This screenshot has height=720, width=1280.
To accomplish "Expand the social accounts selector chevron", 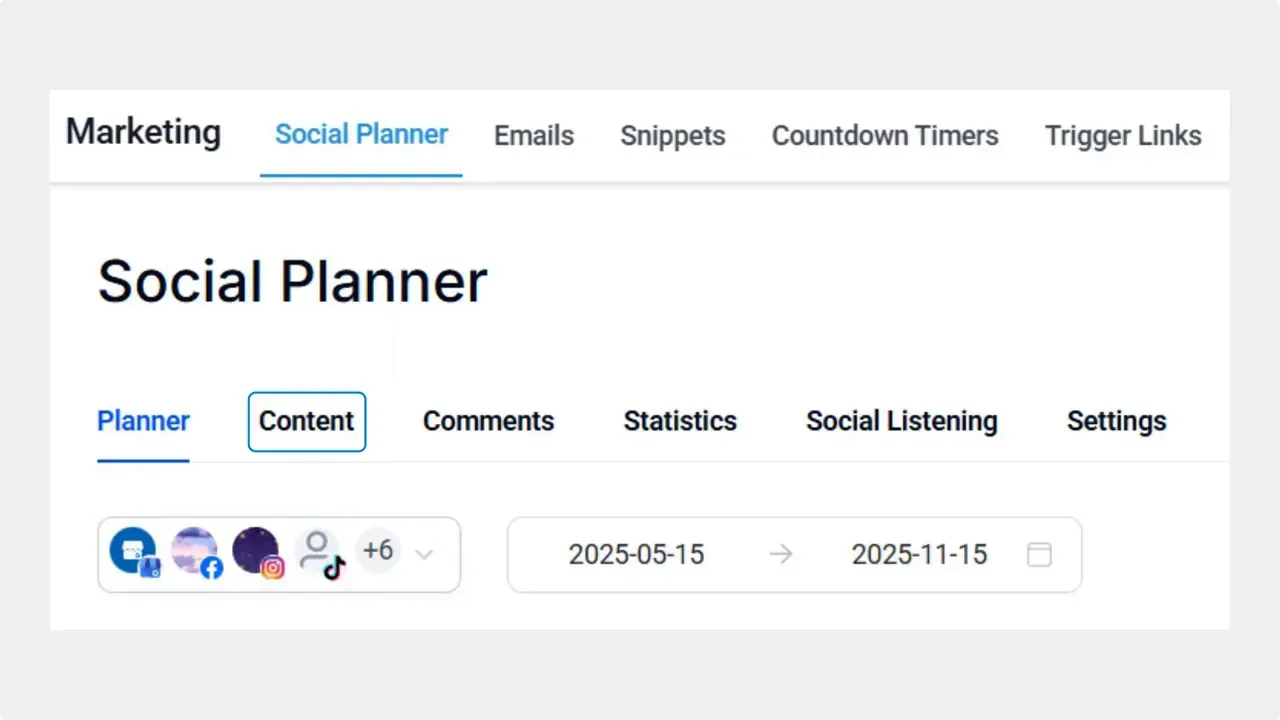I will coord(424,553).
